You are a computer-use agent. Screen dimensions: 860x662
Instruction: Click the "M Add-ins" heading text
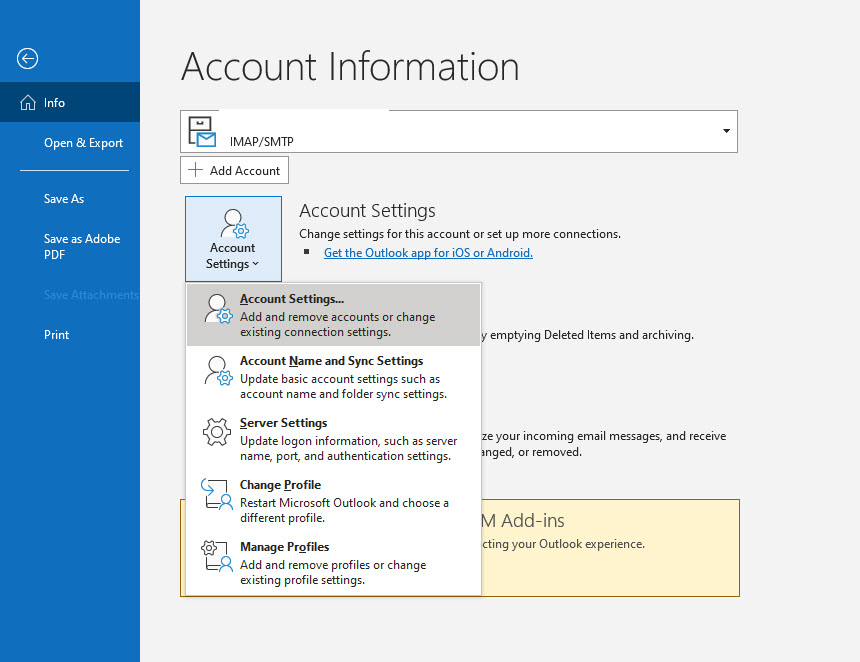pos(523,520)
